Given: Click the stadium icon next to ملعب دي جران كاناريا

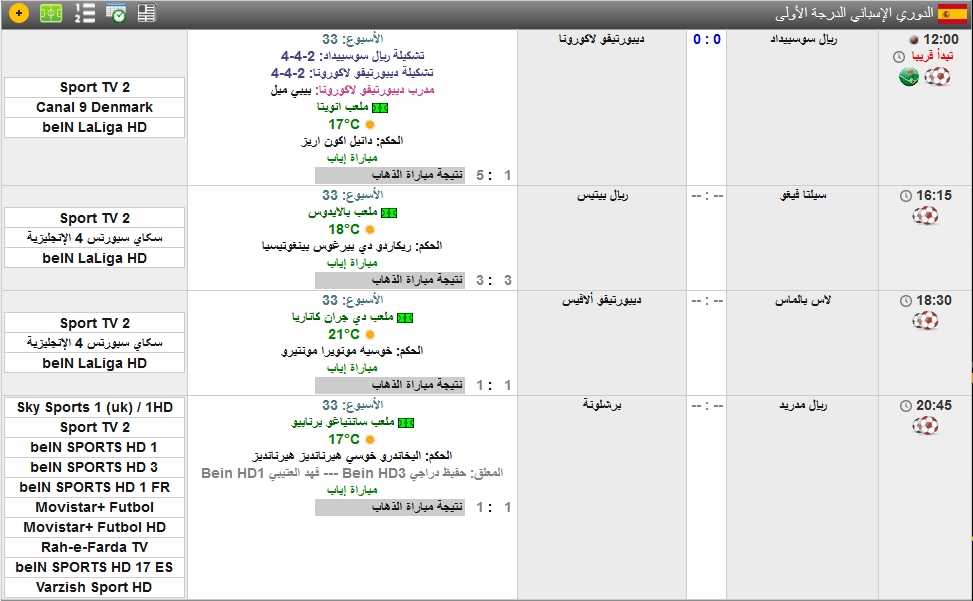Looking at the screenshot, I should (x=405, y=318).
